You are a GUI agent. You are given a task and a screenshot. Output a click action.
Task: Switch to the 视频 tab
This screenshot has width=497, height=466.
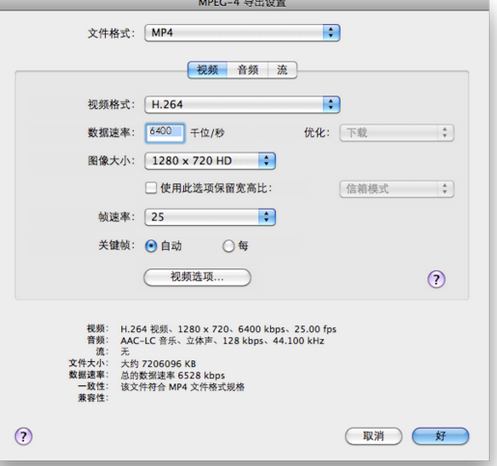coord(207,70)
